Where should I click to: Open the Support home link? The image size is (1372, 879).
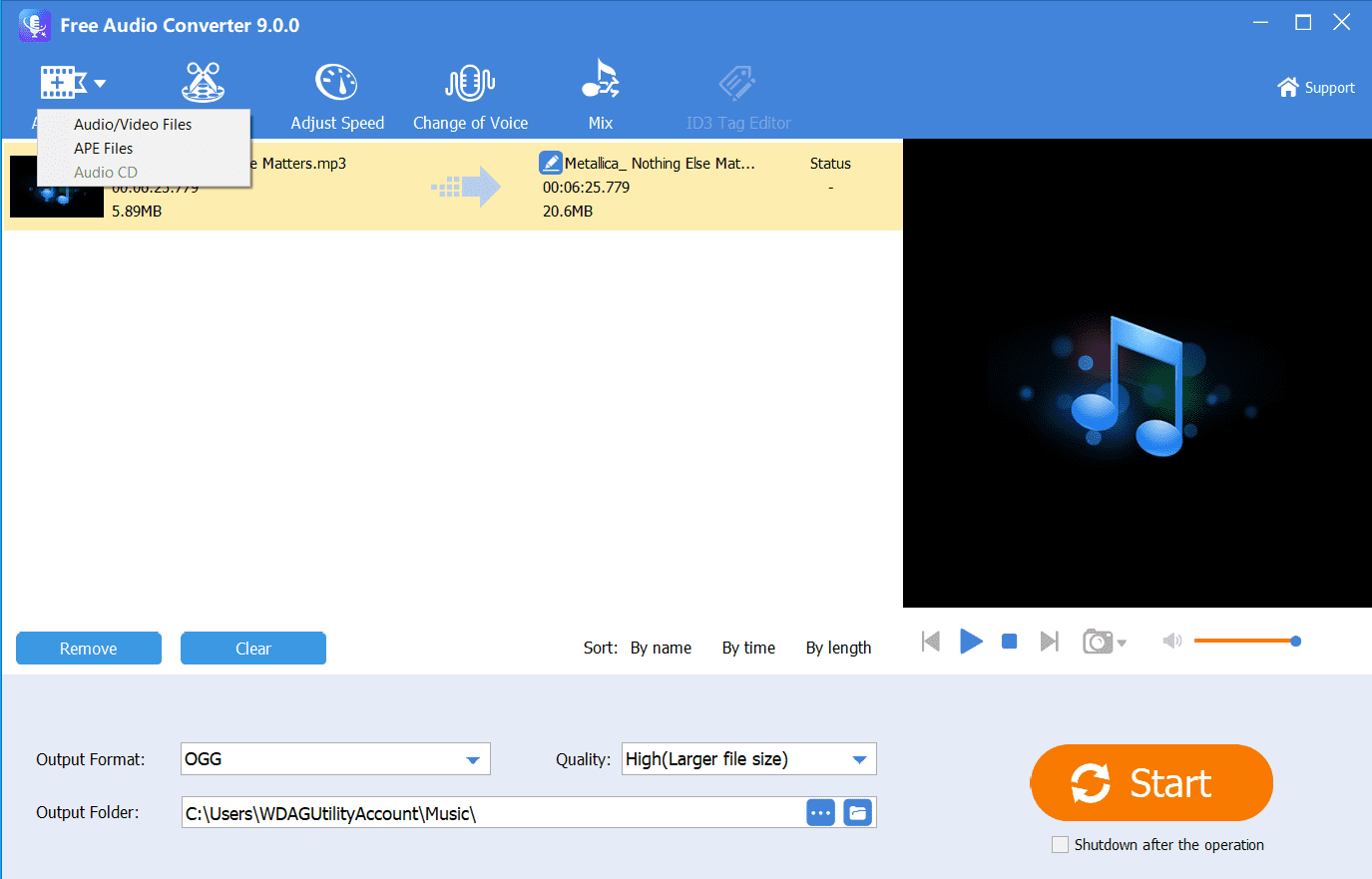pyautogui.click(x=1316, y=87)
